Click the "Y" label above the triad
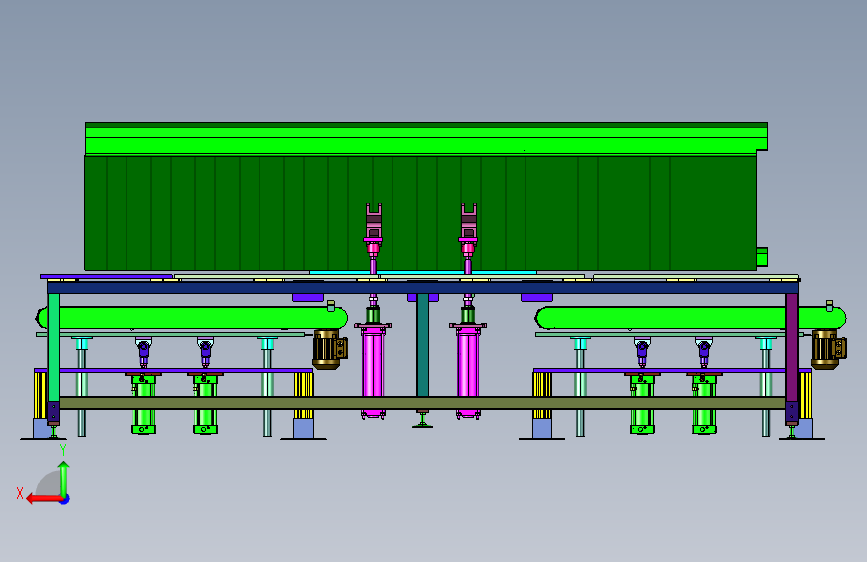This screenshot has height=562, width=867. [x=63, y=450]
